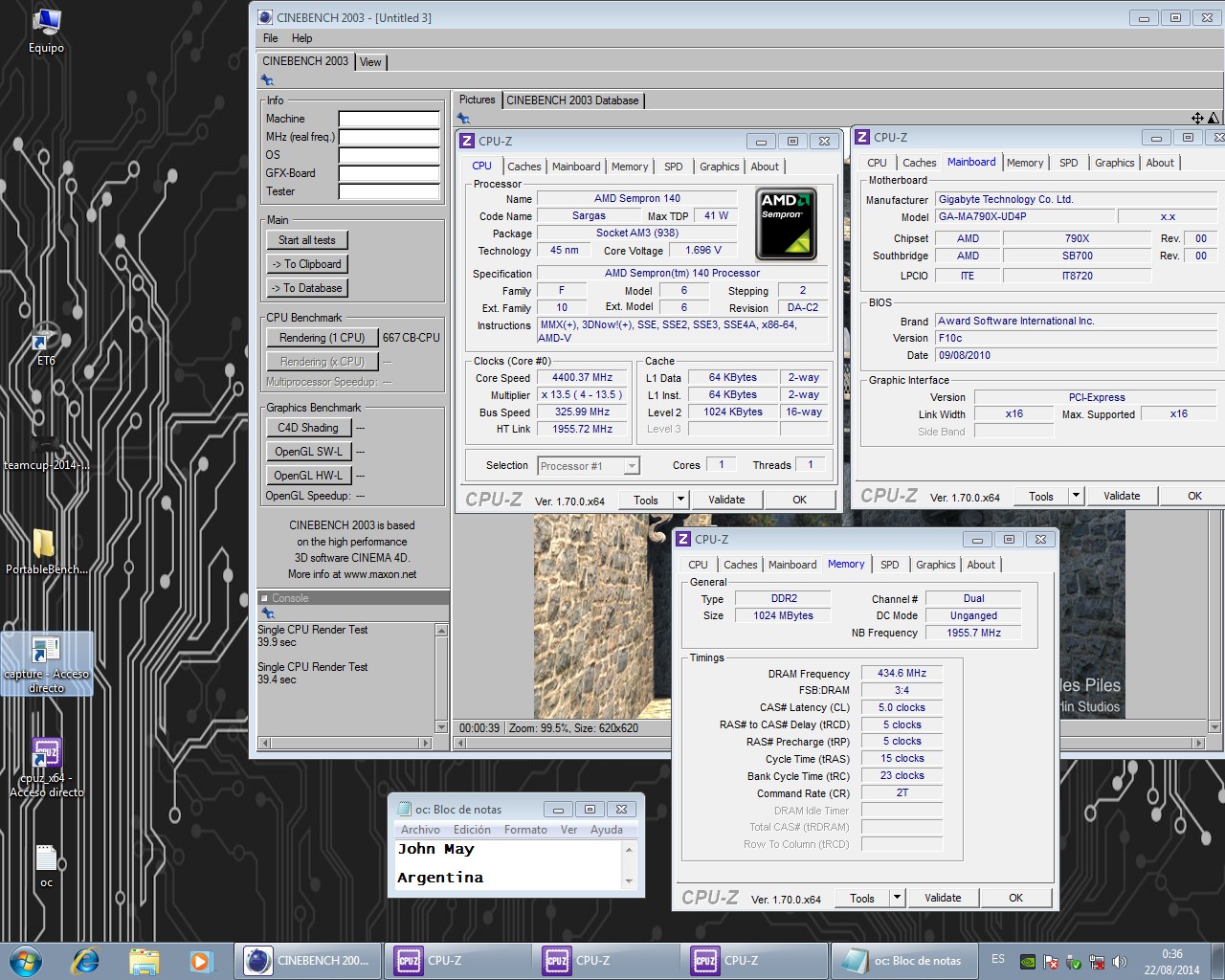Switch to CINEBENCH 2003 Database tab
1225x980 pixels.
572,100
